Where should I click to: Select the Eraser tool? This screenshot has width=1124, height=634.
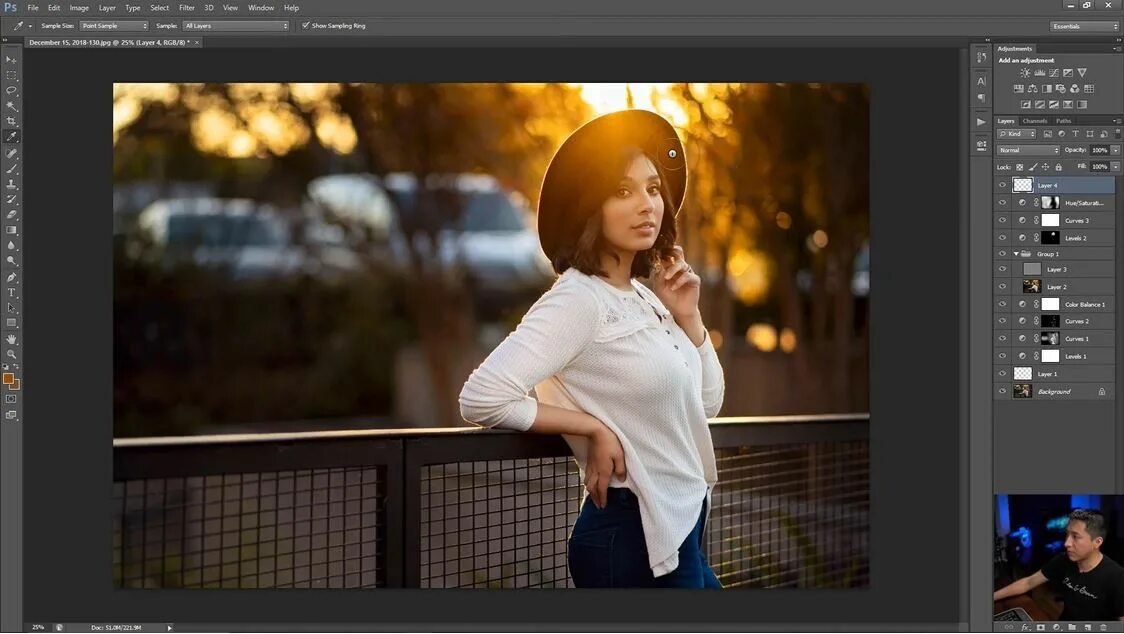pos(11,214)
